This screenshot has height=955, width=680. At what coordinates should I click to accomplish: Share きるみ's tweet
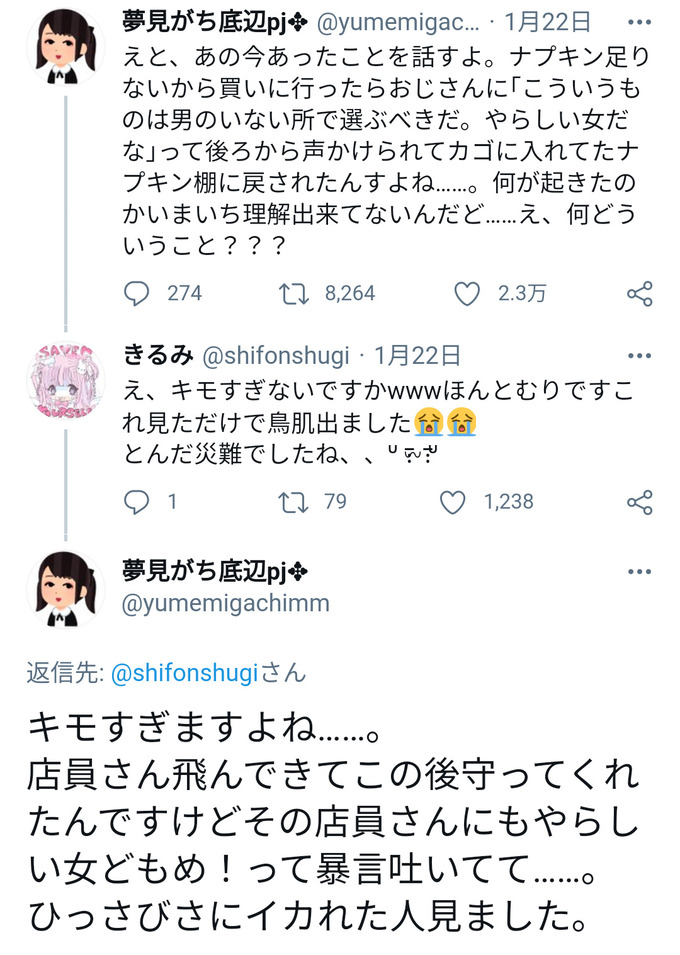[639, 502]
